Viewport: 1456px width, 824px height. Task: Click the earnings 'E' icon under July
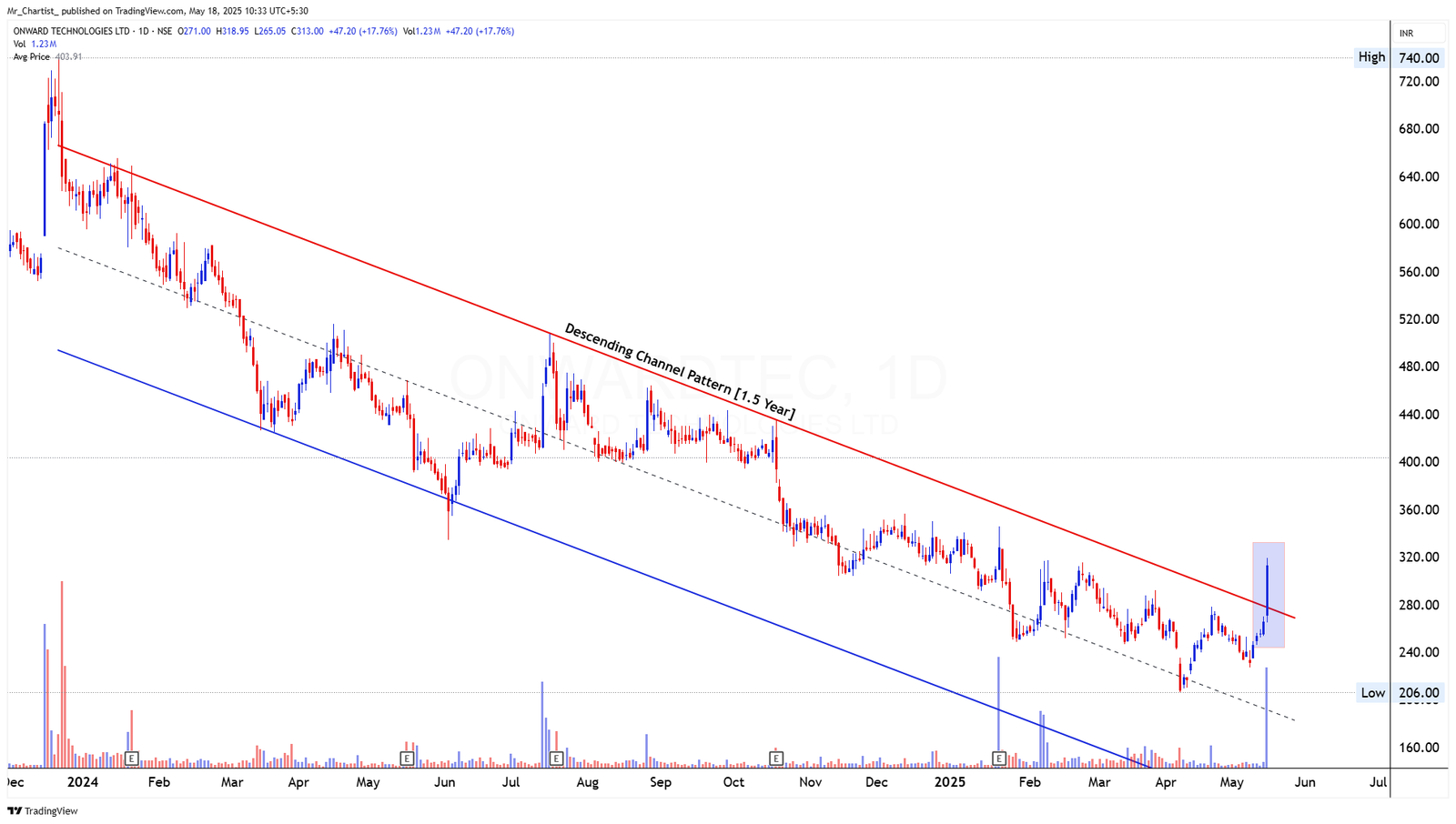tap(557, 758)
